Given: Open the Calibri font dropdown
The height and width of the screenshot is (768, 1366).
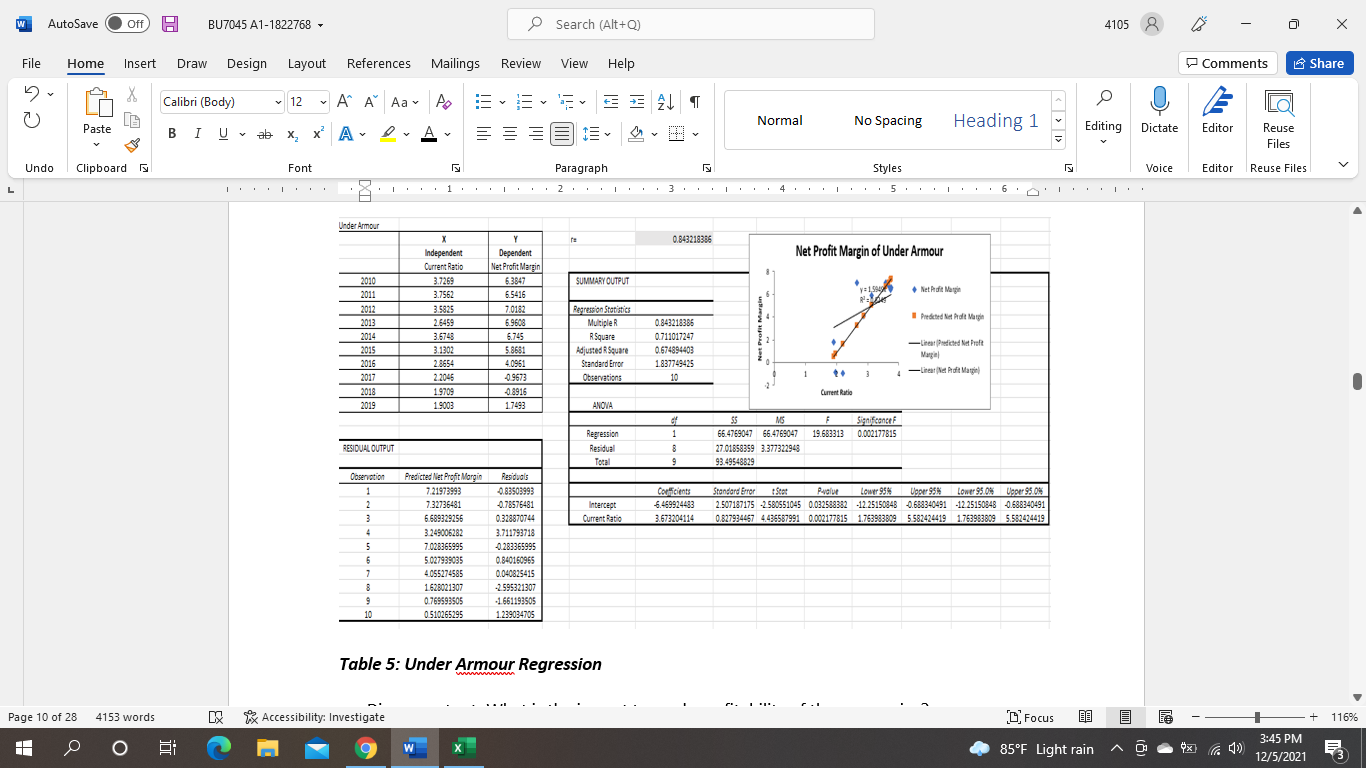Looking at the screenshot, I should pos(278,102).
